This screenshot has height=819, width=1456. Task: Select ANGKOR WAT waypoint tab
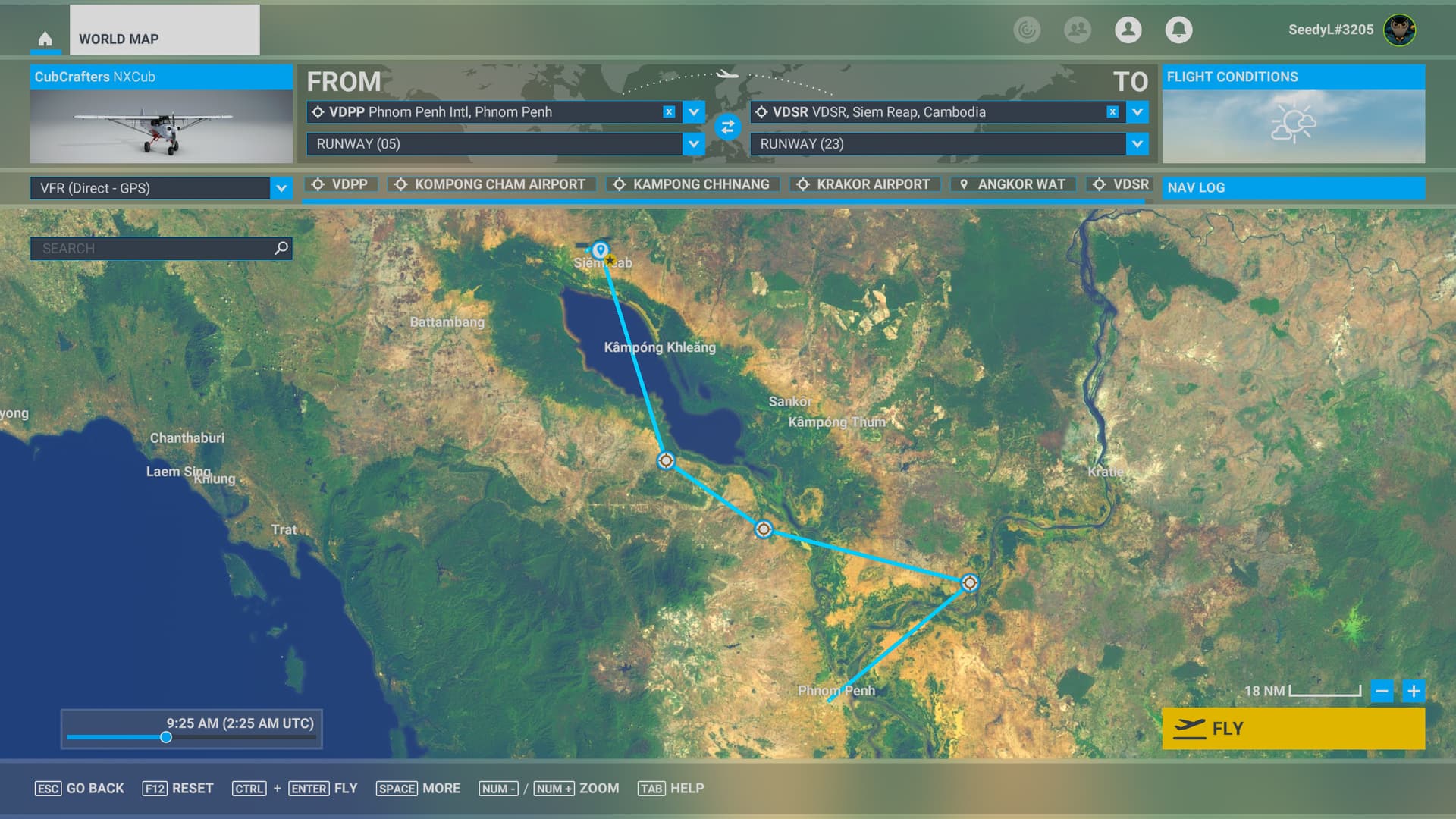click(1012, 184)
